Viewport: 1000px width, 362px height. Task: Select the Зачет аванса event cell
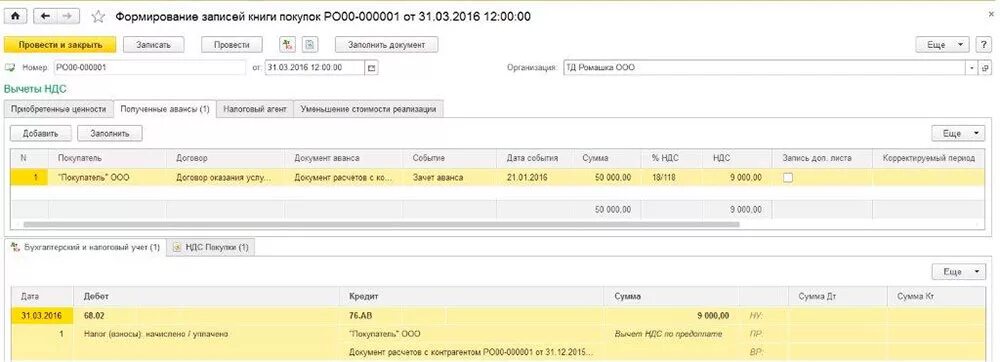pos(450,178)
